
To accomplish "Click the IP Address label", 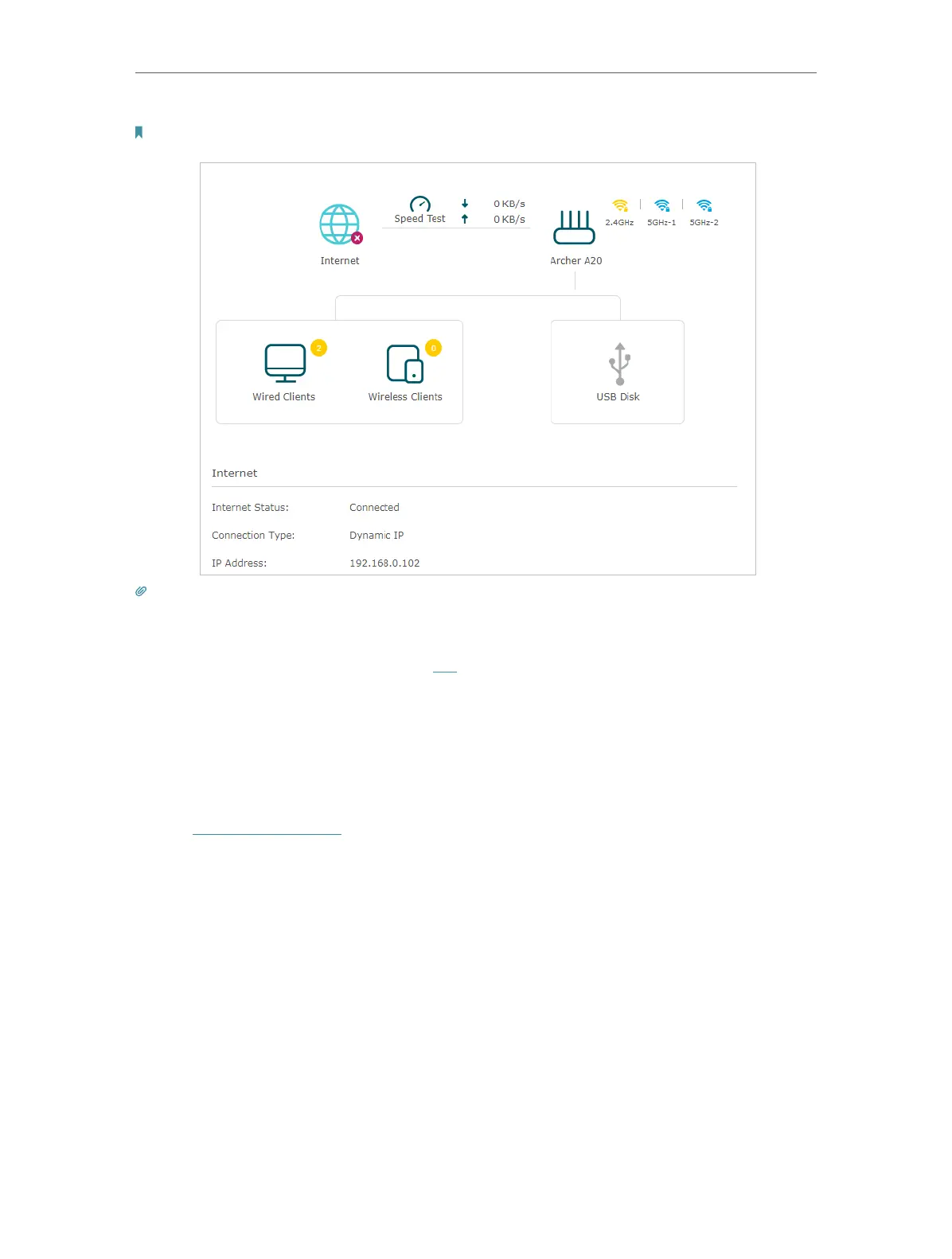I will (239, 563).
